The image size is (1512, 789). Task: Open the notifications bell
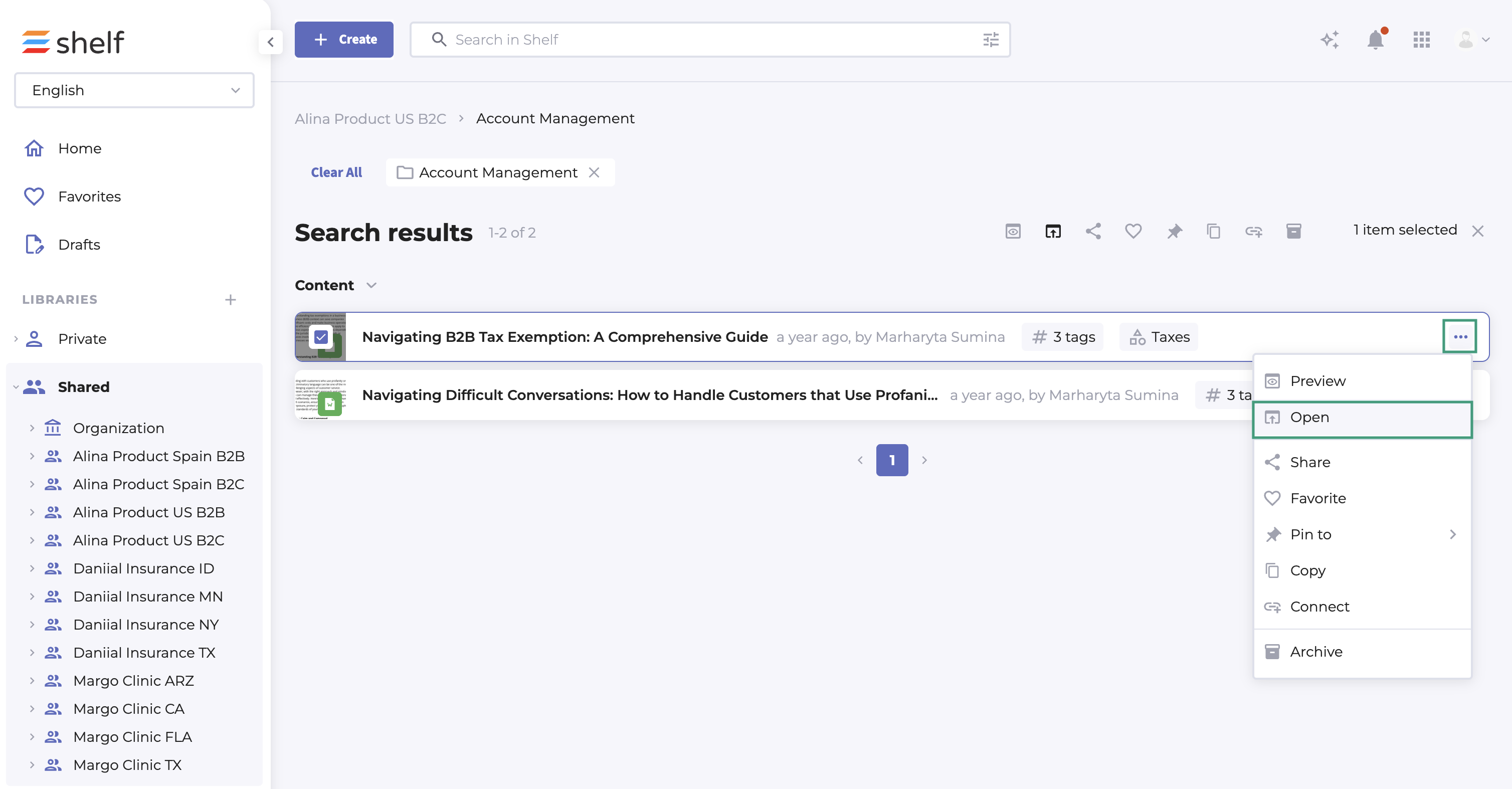point(1375,40)
